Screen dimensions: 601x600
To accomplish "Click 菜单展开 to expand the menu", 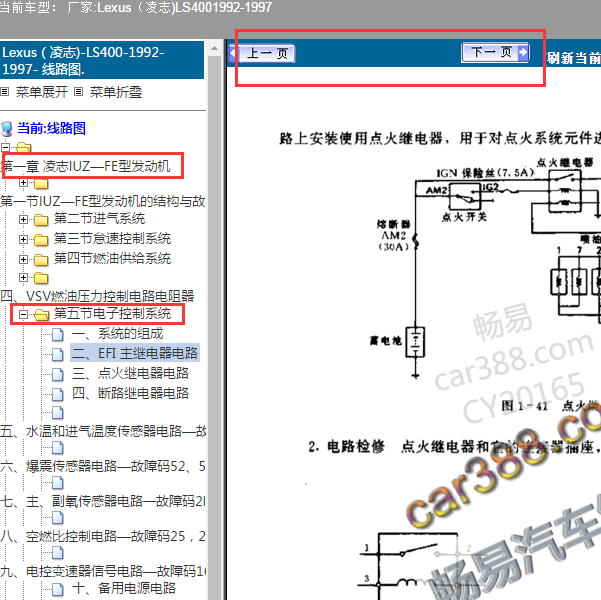I will point(41,92).
